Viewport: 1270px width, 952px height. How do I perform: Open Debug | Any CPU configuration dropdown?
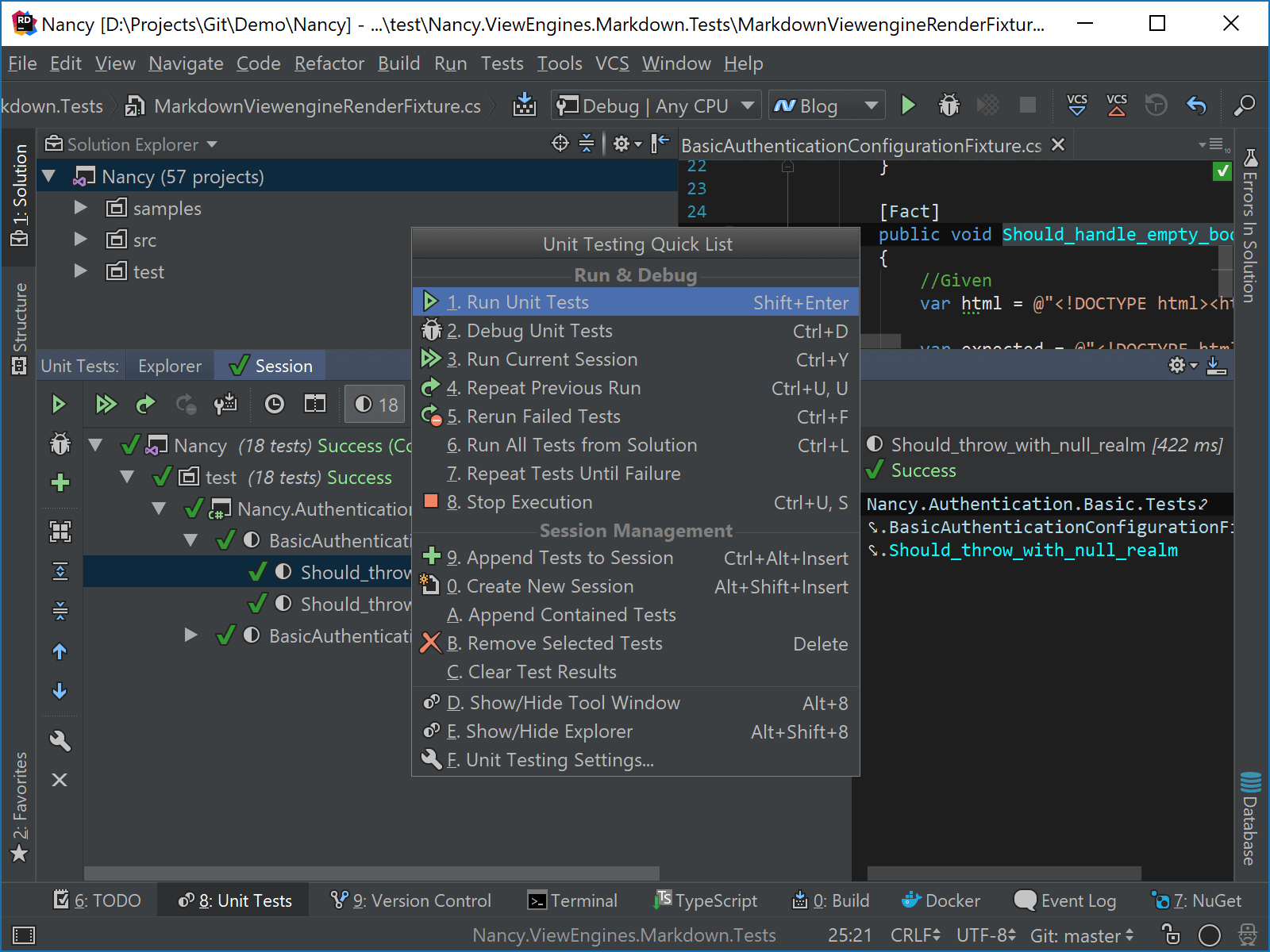click(656, 106)
